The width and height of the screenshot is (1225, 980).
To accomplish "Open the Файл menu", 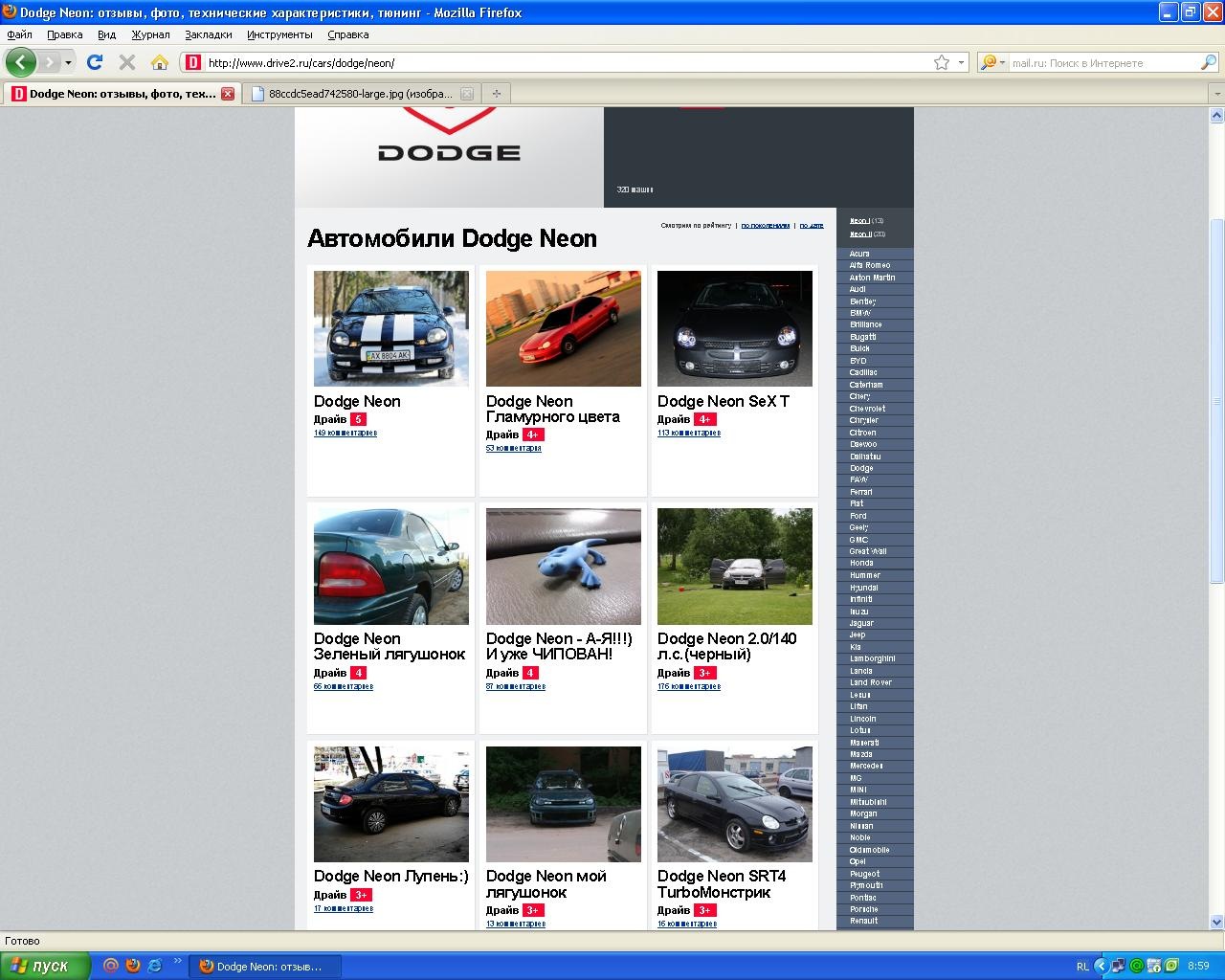I will [19, 34].
